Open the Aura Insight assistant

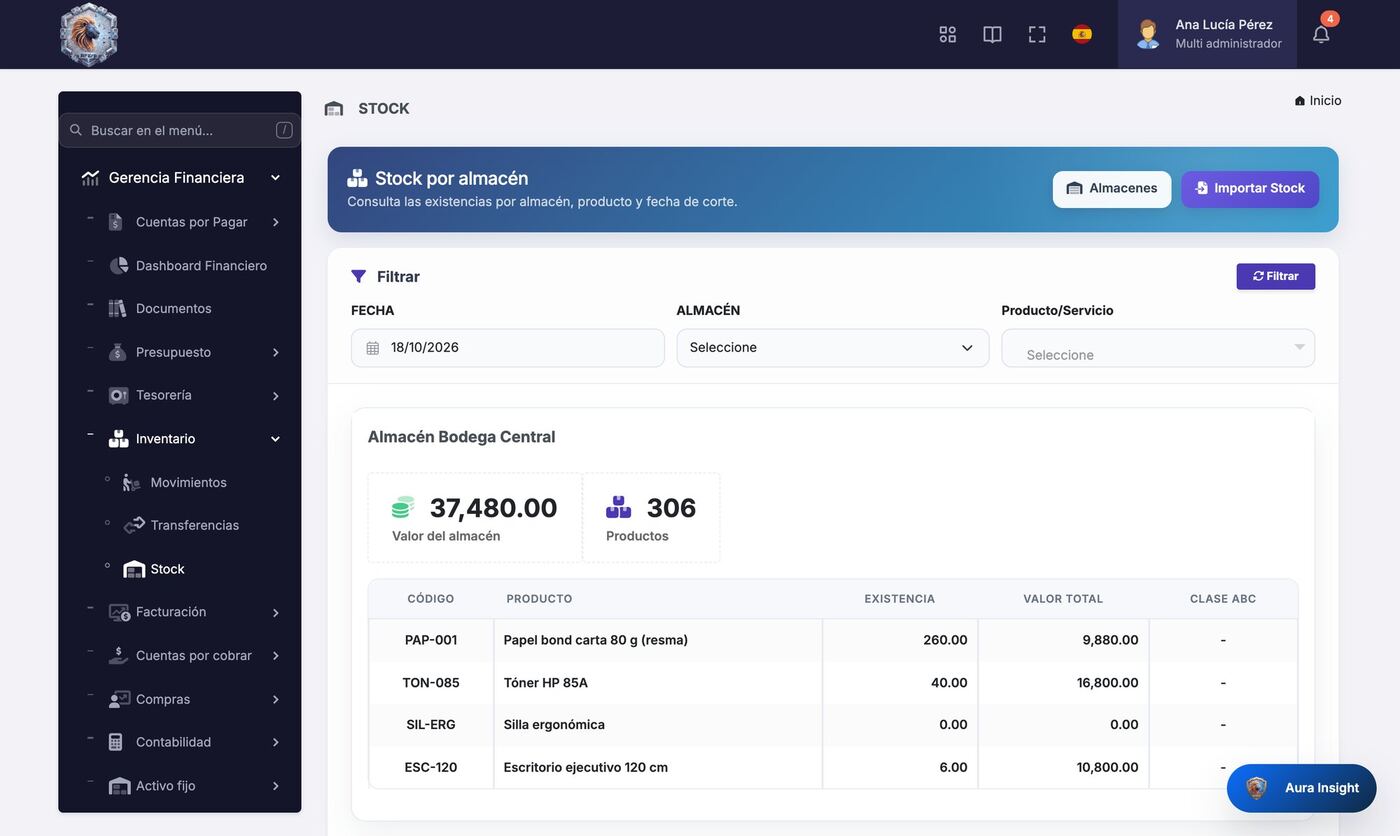click(1302, 788)
